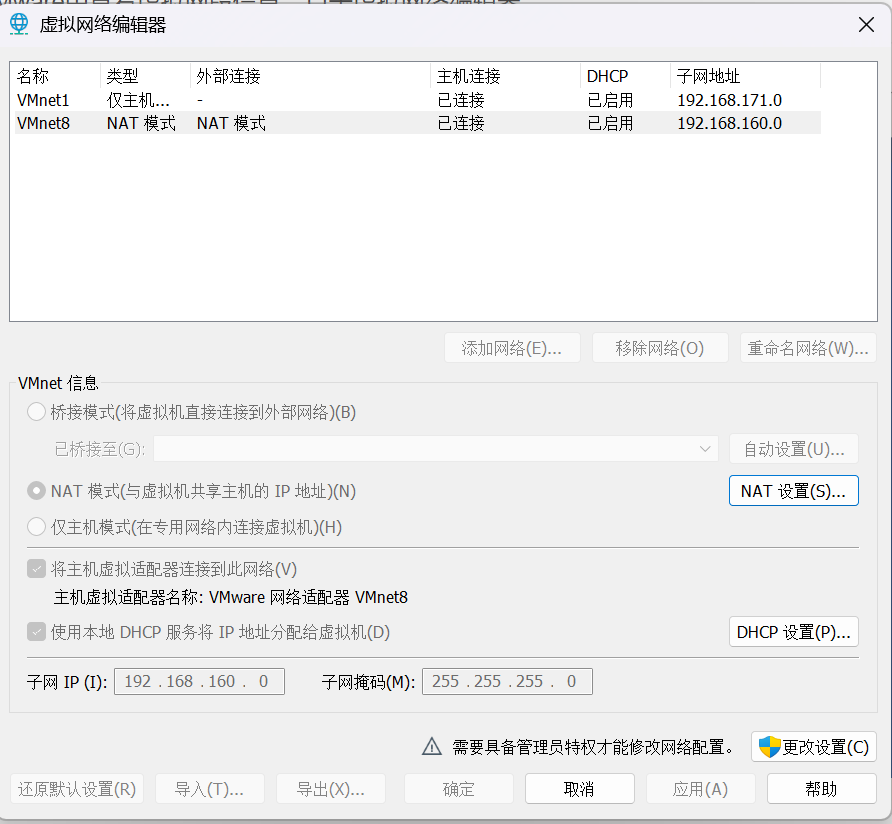Click the 导出 button
The image size is (892, 824).
(x=330, y=788)
